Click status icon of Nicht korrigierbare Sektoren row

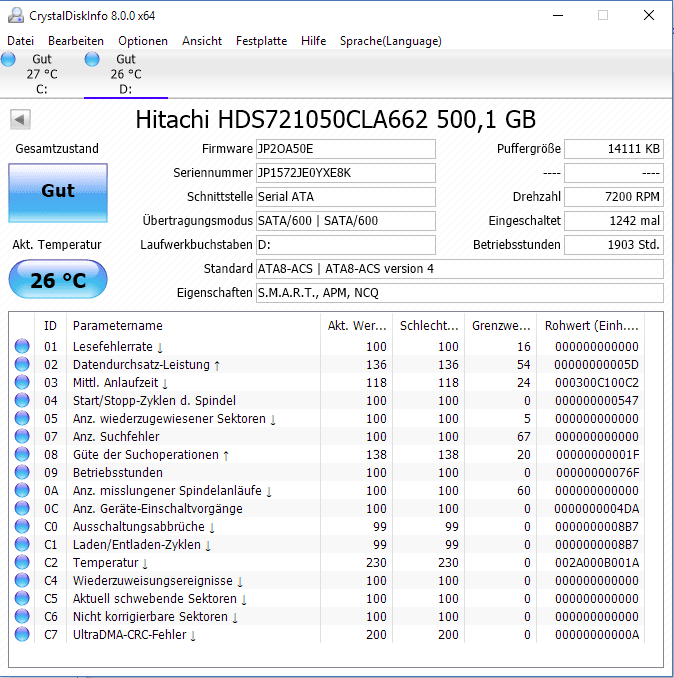pos(22,617)
